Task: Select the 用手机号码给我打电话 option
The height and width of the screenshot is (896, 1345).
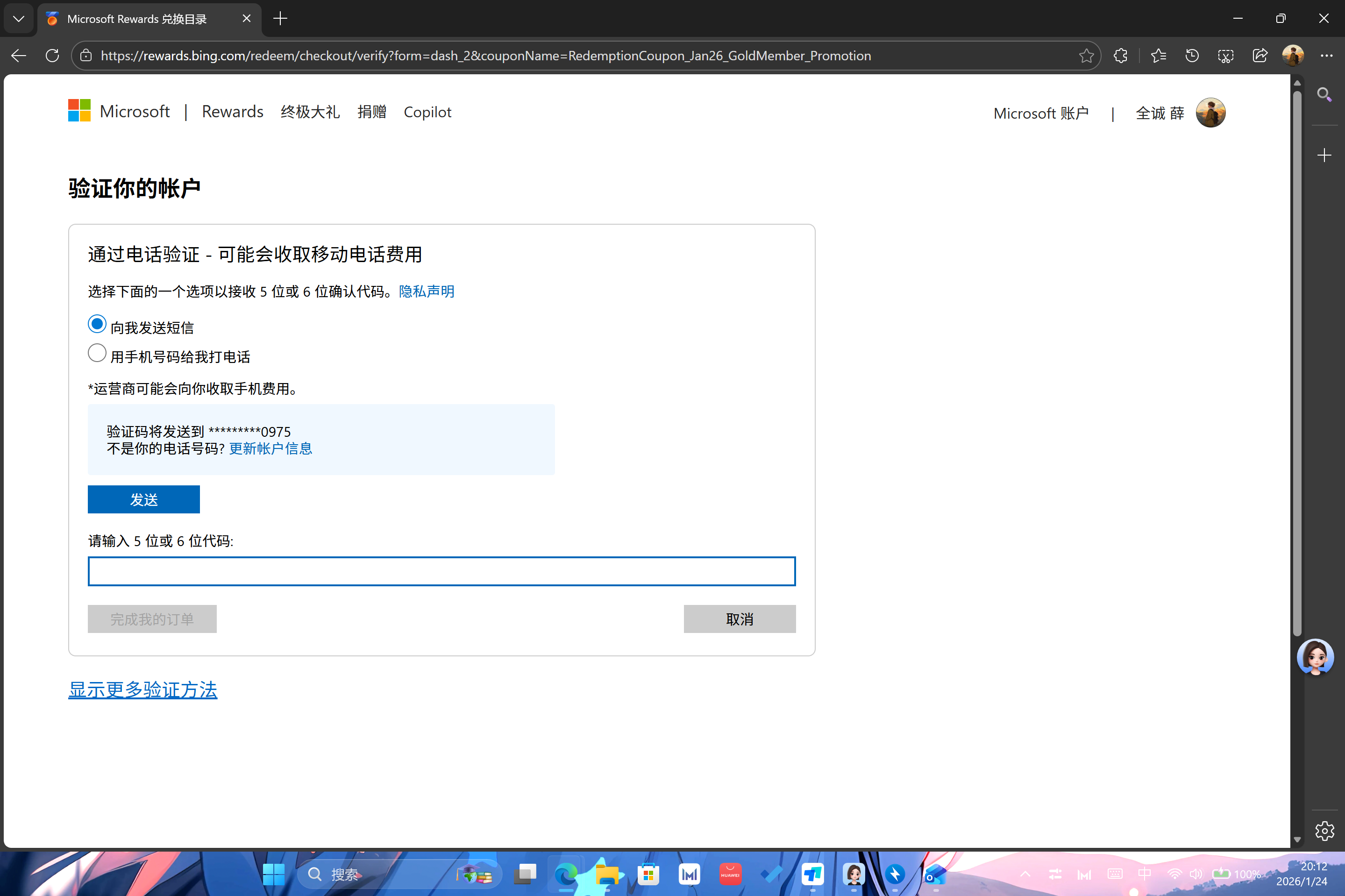Action: coord(97,353)
